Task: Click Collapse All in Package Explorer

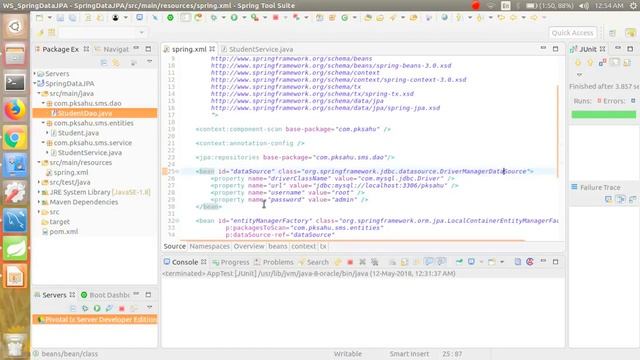Action: [104, 63]
